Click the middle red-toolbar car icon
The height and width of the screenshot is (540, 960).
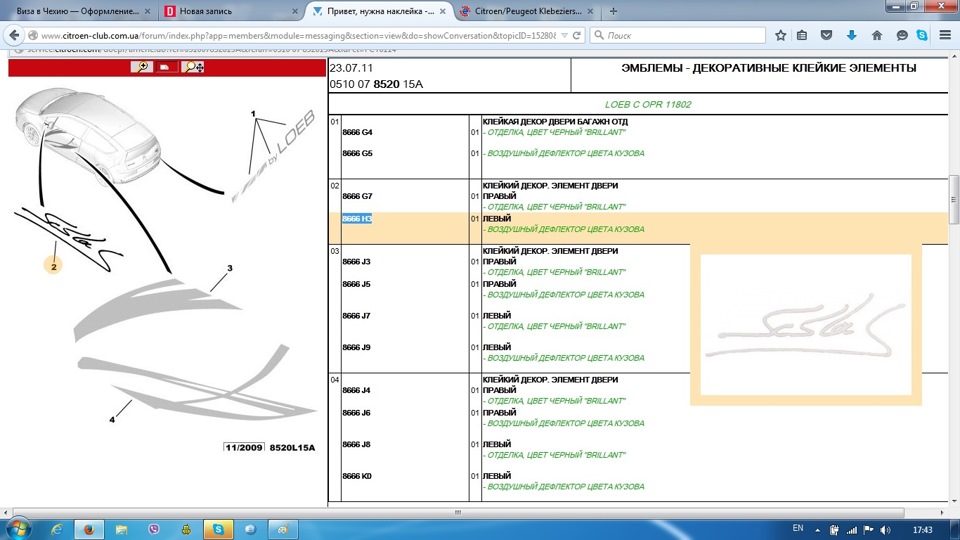pos(165,67)
